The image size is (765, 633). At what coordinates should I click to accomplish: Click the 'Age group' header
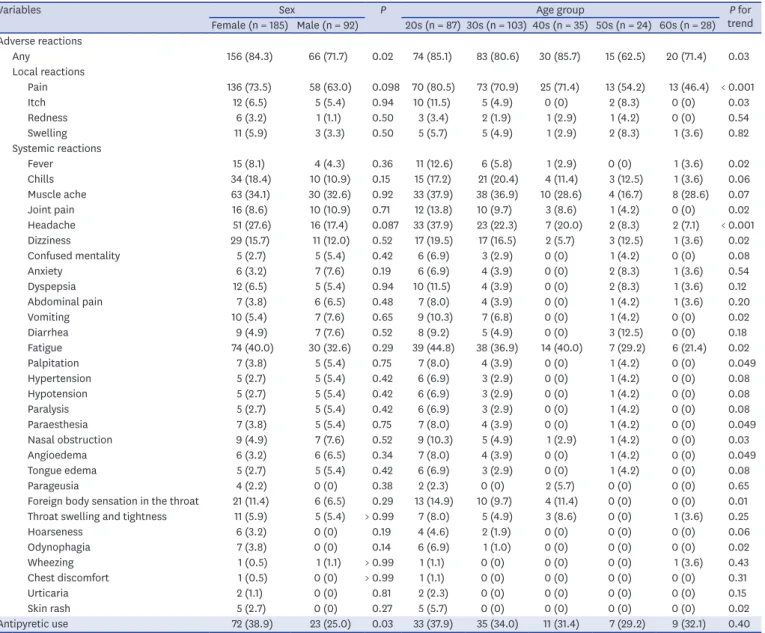(560, 10)
